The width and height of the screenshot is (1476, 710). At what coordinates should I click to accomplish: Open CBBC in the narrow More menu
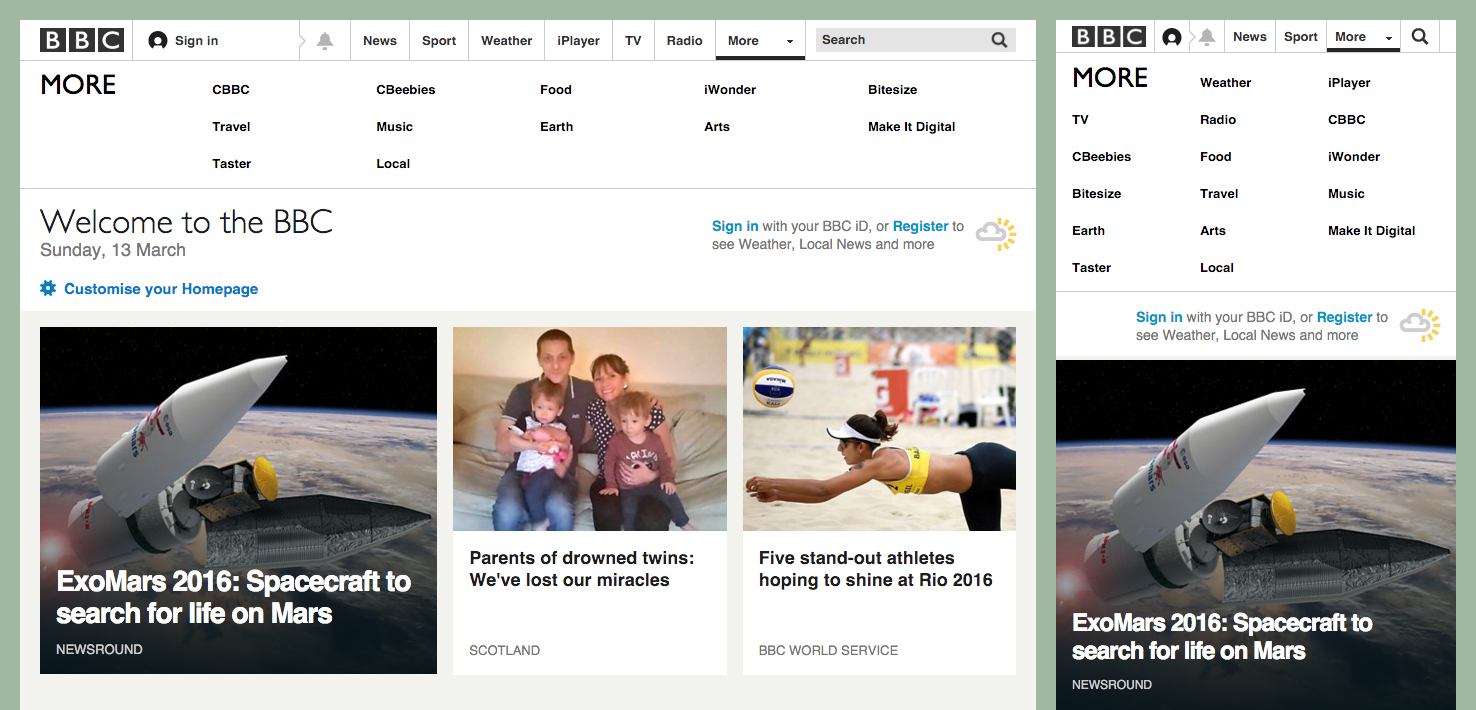1347,120
